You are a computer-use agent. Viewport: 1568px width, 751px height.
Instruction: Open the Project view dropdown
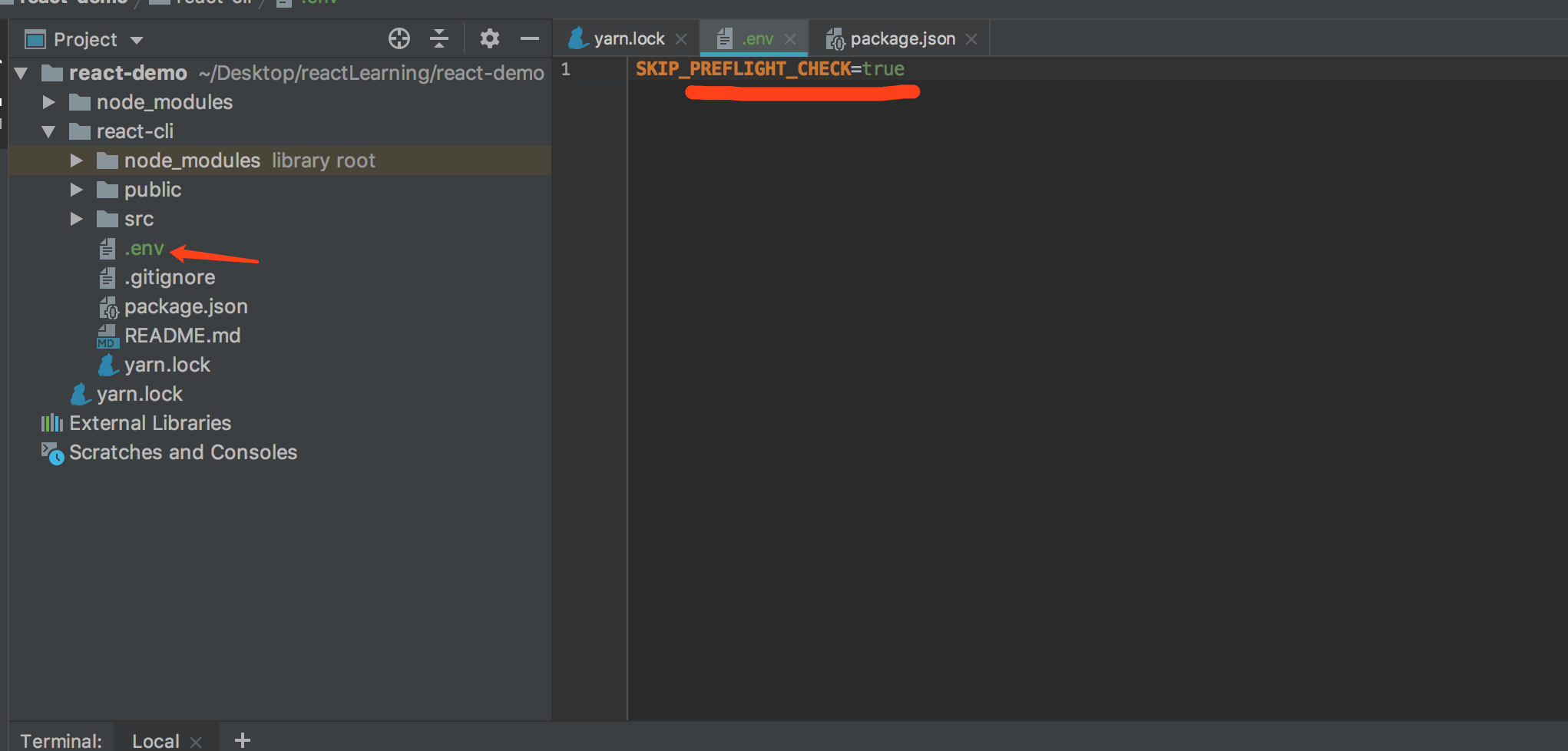[137, 40]
